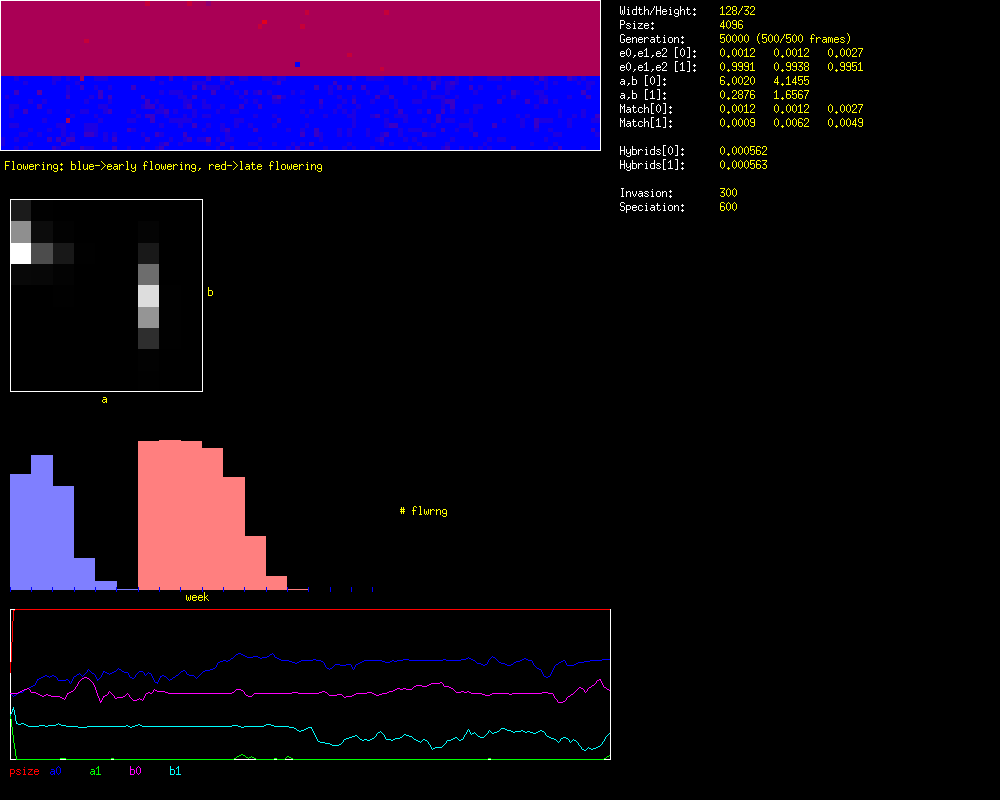Click the Flowering color legend caption
The width and height of the screenshot is (1000, 800).
point(163,167)
